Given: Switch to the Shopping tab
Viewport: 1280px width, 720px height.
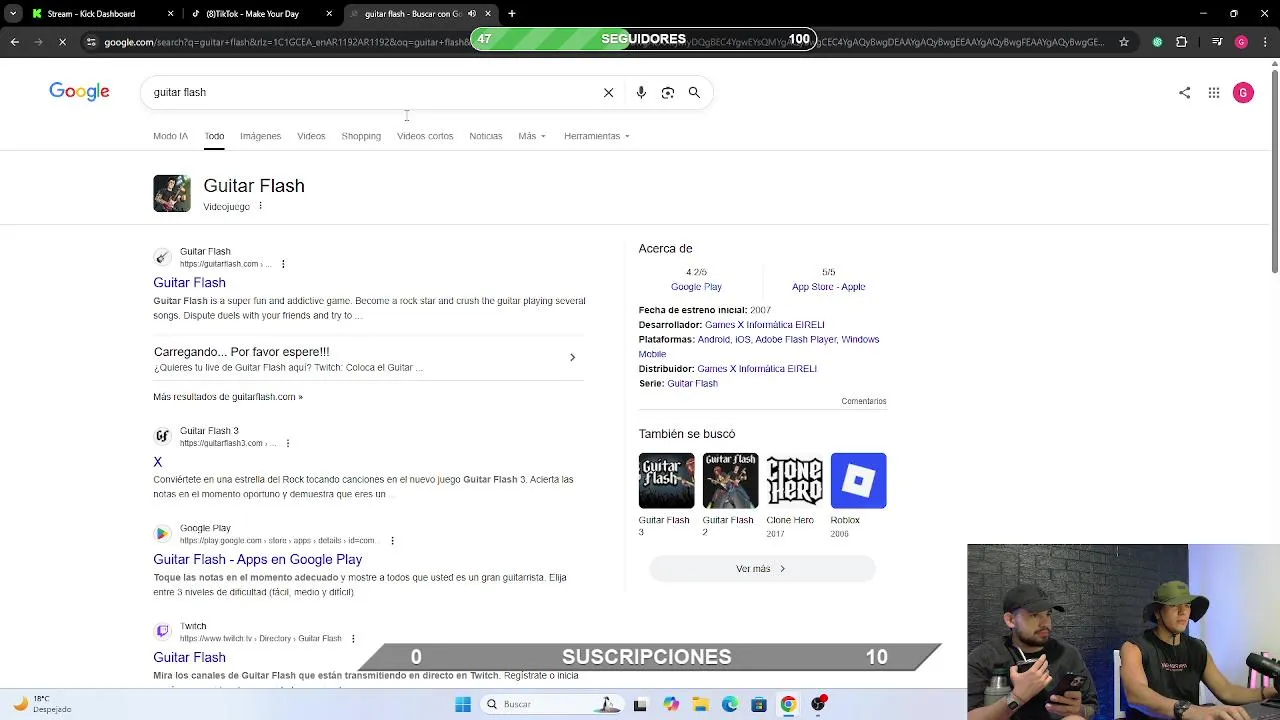Looking at the screenshot, I should 361,136.
